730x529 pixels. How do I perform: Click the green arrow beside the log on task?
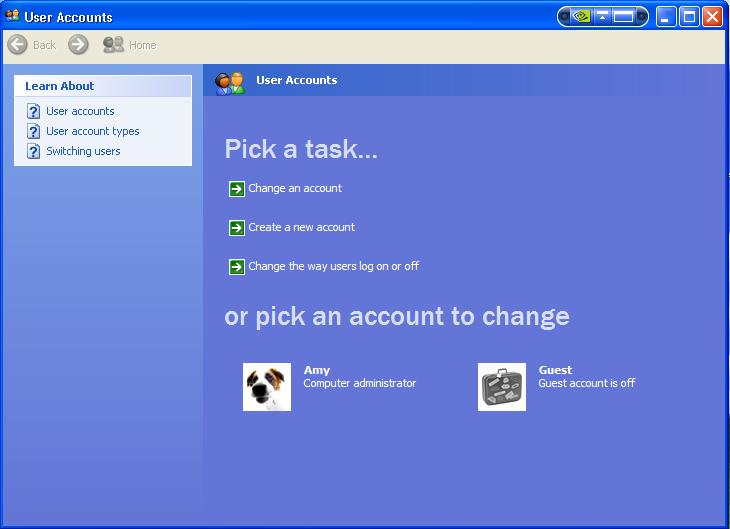[237, 267]
